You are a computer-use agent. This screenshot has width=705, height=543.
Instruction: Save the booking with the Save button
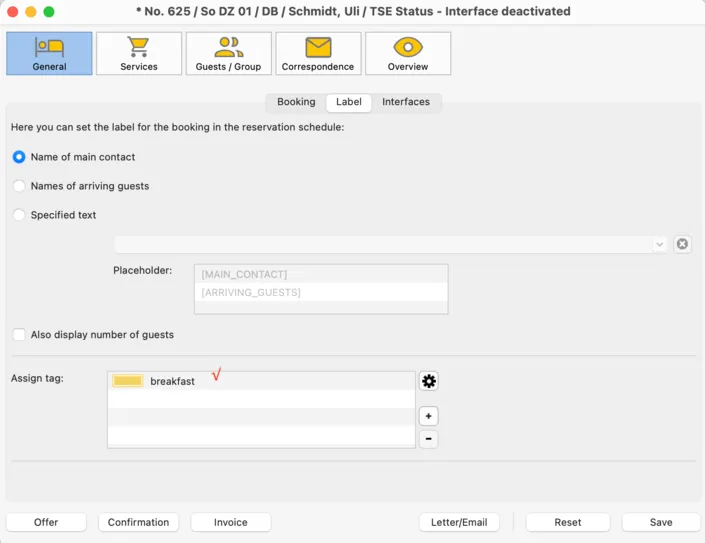[661, 522]
